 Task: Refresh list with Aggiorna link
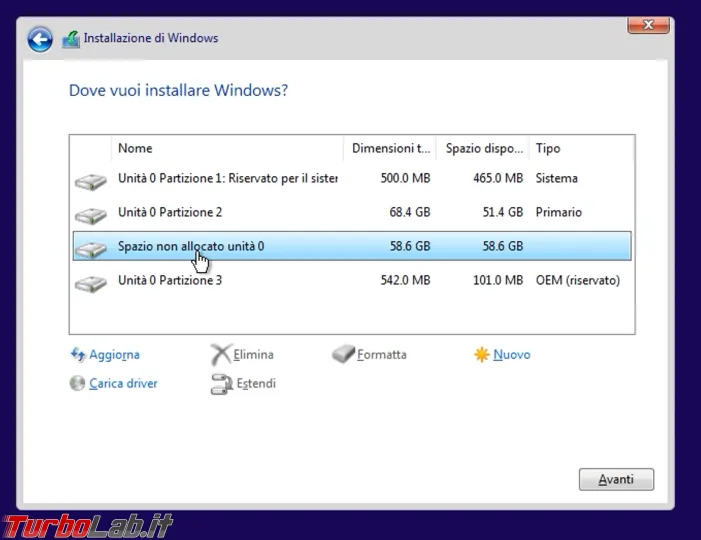tap(114, 354)
